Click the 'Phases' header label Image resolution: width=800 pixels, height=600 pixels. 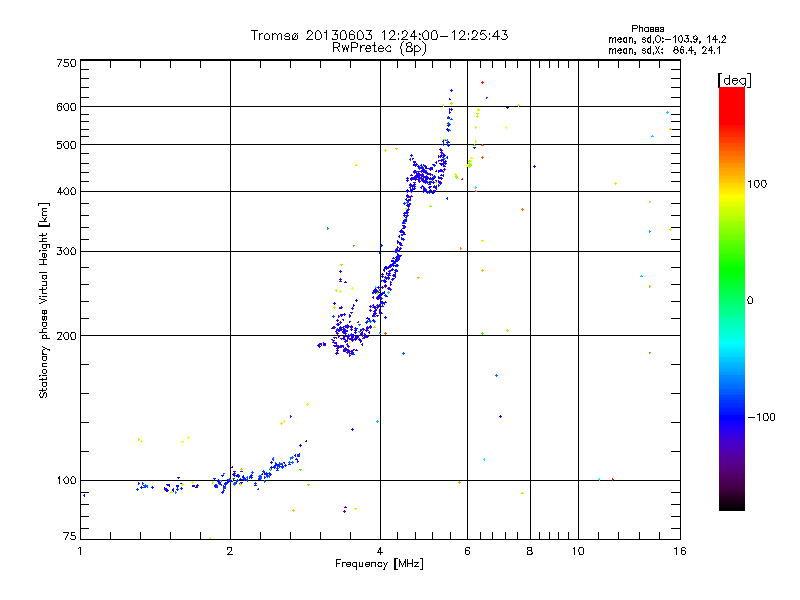647,29
